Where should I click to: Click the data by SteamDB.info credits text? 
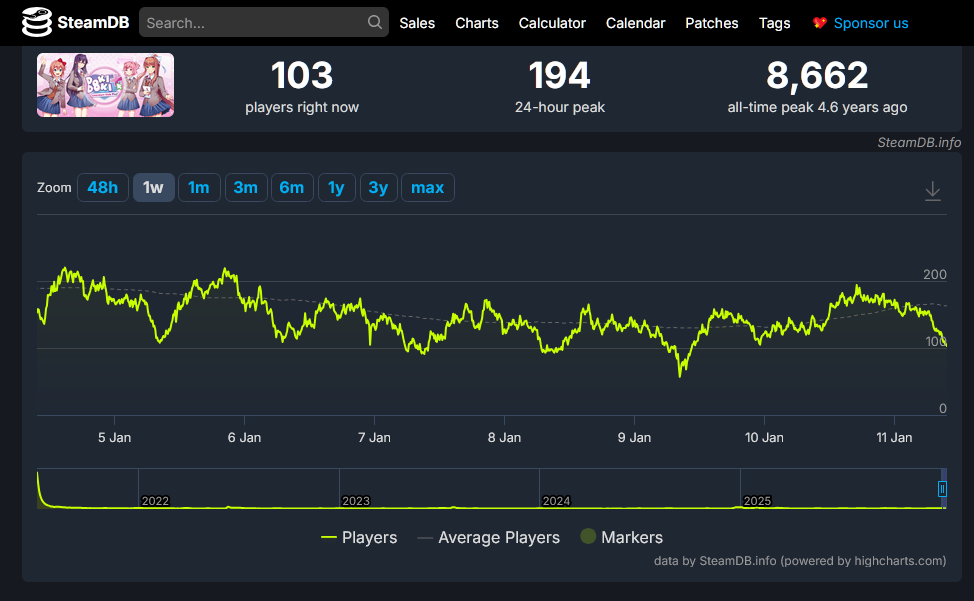click(x=800, y=561)
